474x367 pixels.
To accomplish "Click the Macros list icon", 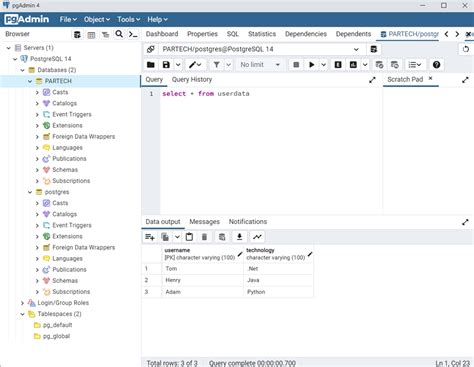I will pyautogui.click(x=415, y=65).
